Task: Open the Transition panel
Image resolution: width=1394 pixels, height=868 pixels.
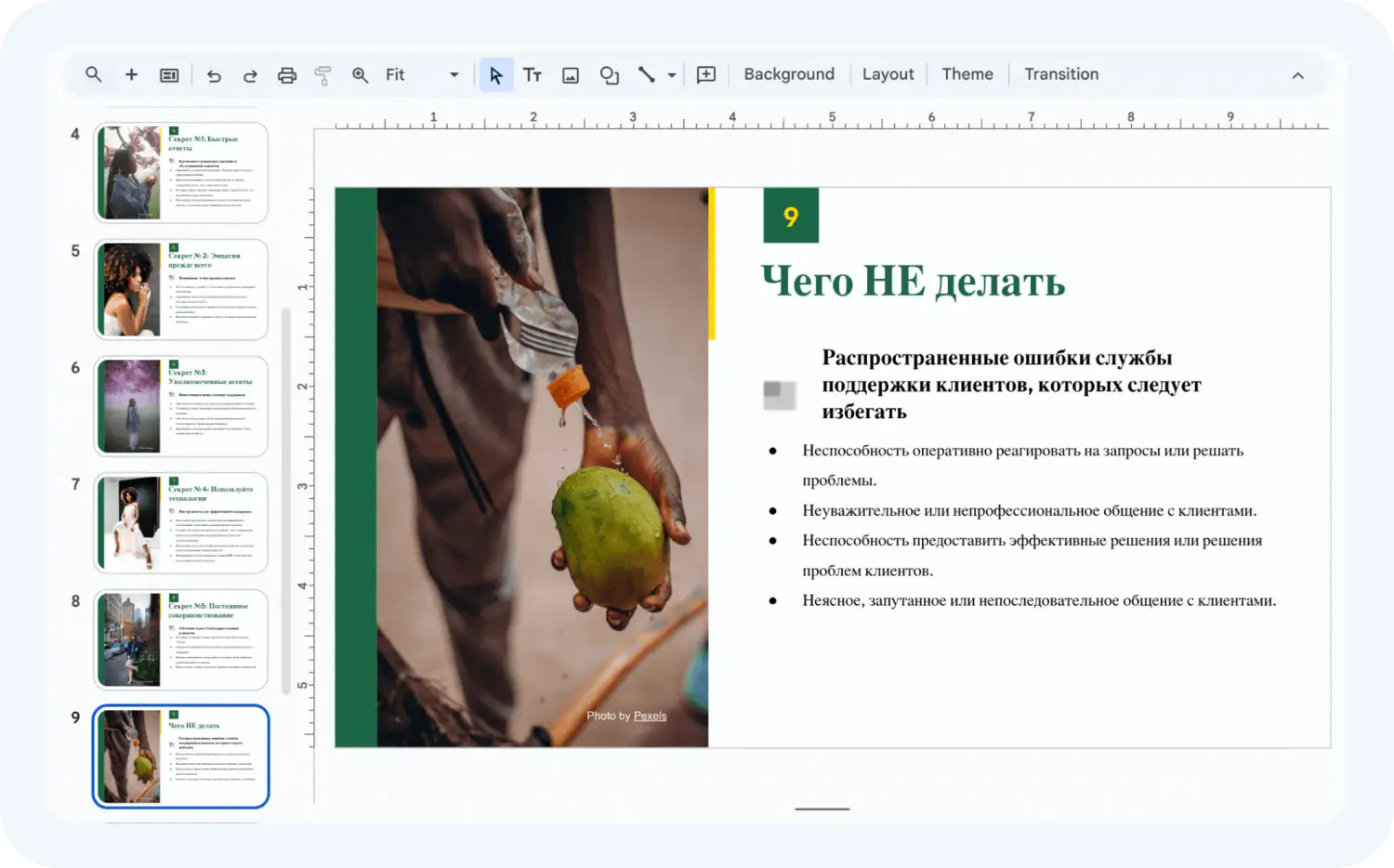Action: pyautogui.click(x=1060, y=74)
